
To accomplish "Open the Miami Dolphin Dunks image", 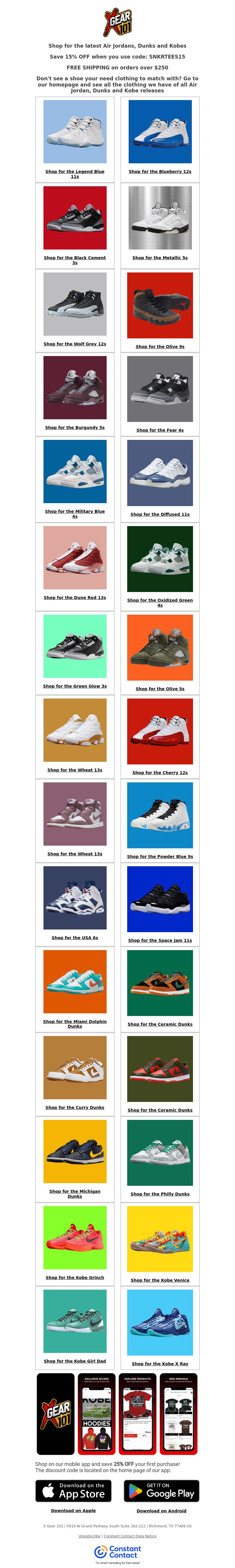I will pyautogui.click(x=75, y=982).
